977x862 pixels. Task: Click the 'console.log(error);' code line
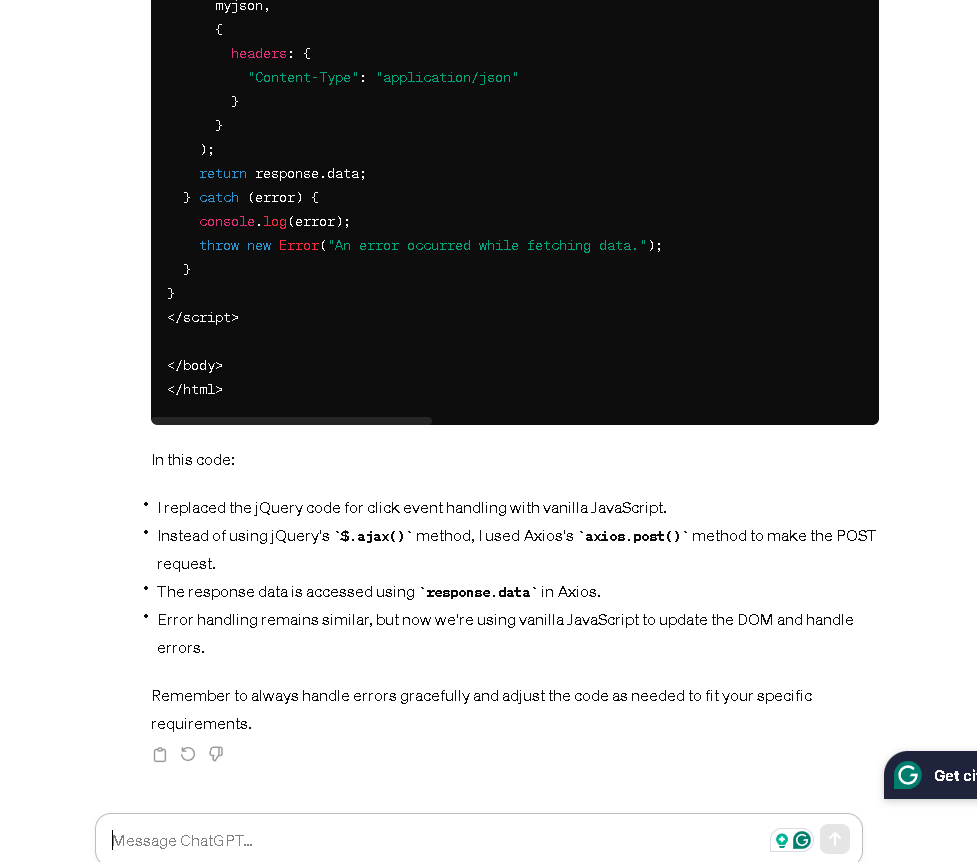tap(275, 221)
